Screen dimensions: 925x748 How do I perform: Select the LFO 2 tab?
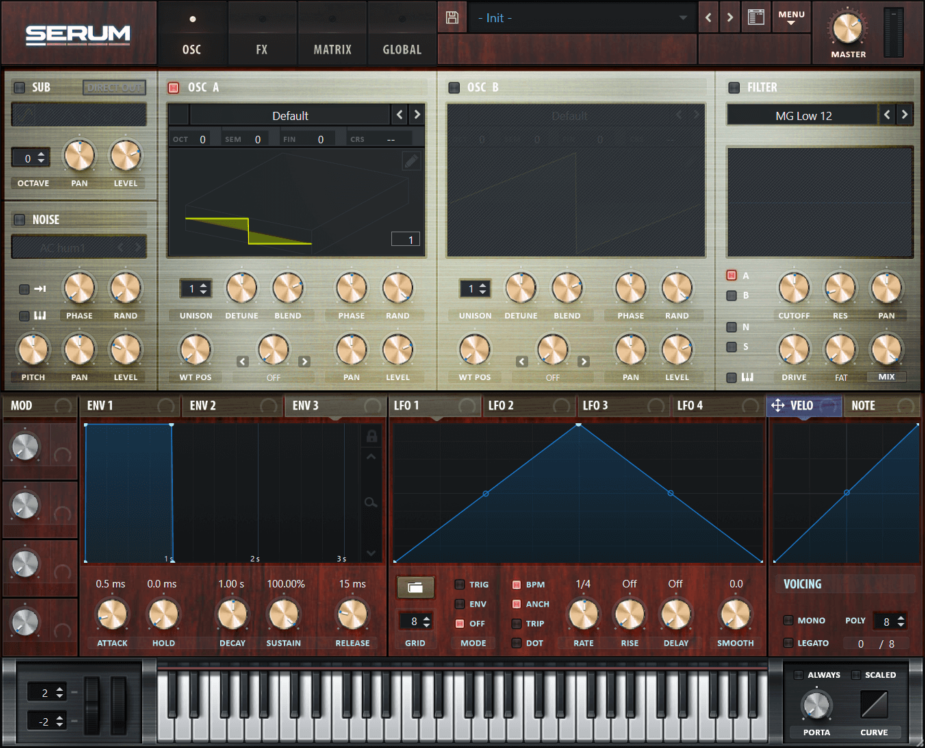tap(529, 406)
